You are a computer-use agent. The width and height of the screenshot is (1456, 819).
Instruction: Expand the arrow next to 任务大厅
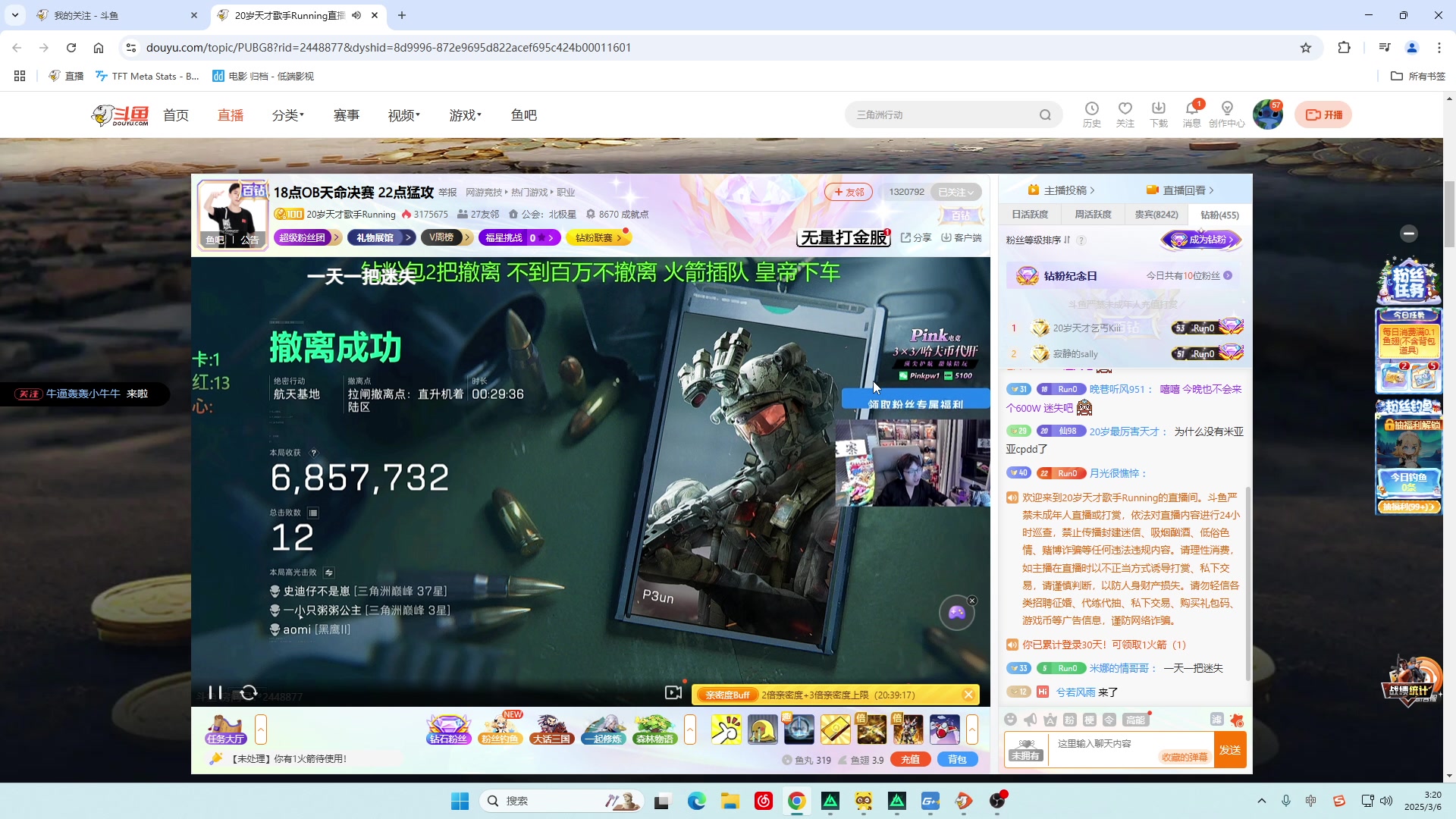[261, 730]
